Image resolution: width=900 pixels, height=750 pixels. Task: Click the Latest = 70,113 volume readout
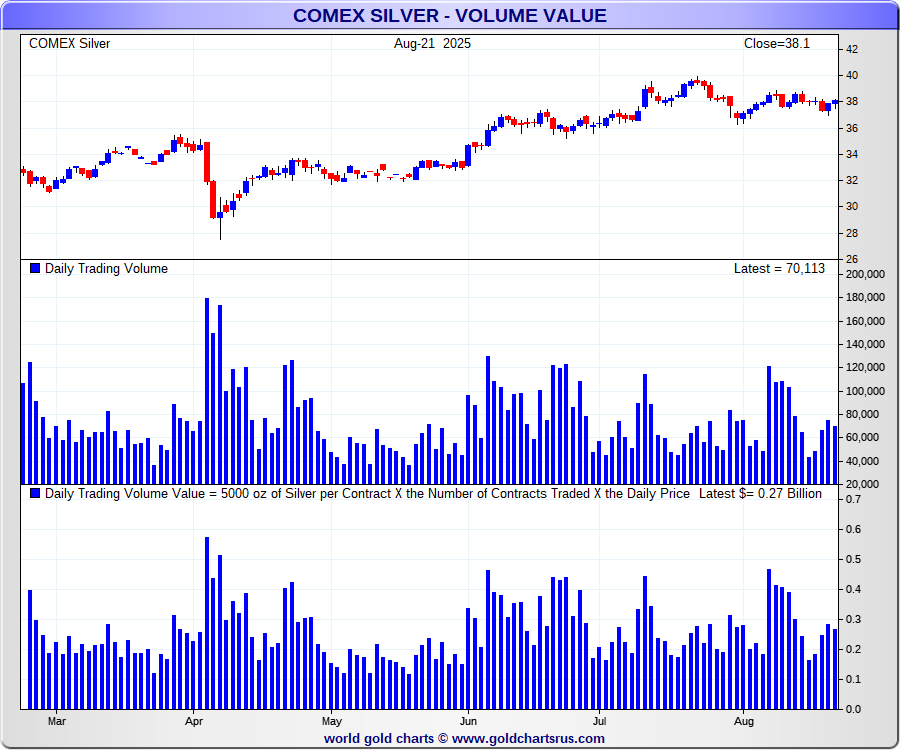779,268
